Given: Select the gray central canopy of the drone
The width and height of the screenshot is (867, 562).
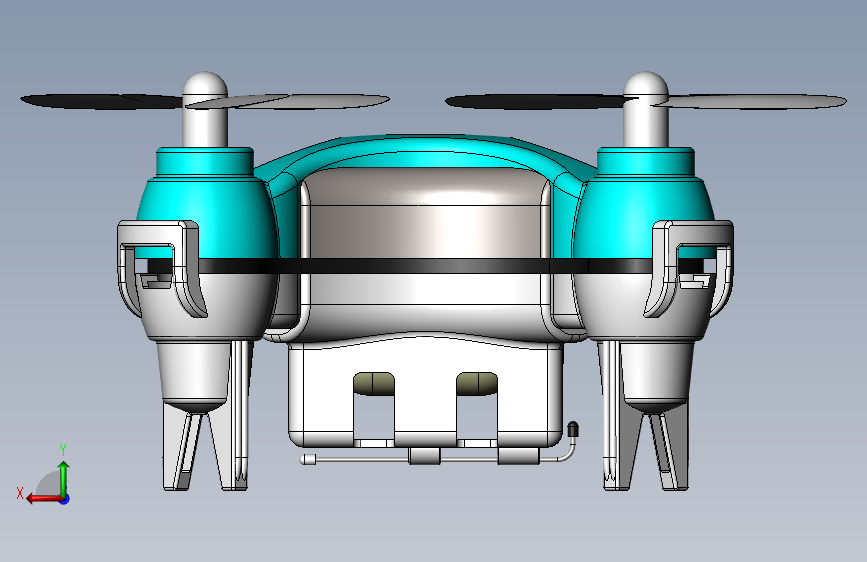Looking at the screenshot, I should (425, 213).
